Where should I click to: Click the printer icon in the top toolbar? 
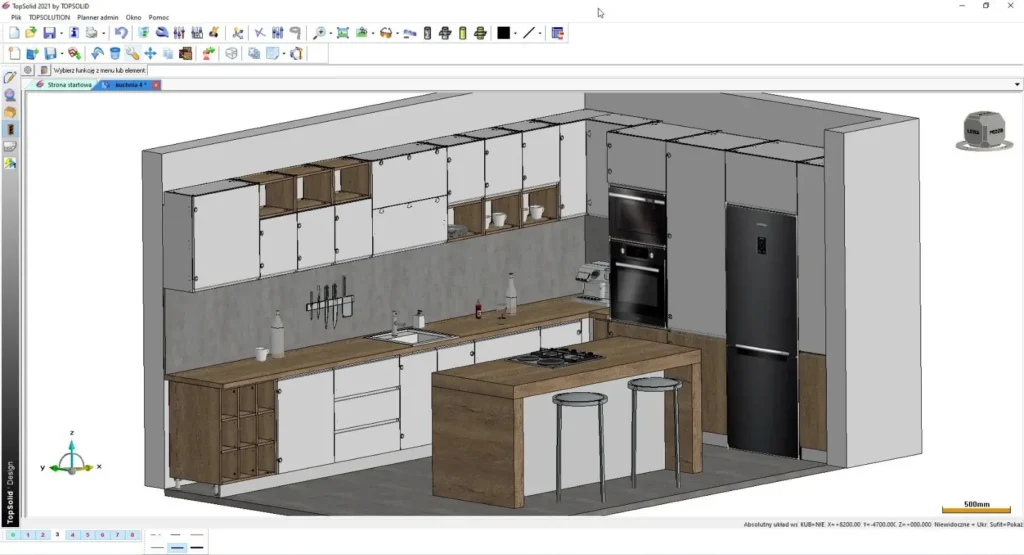pos(91,33)
